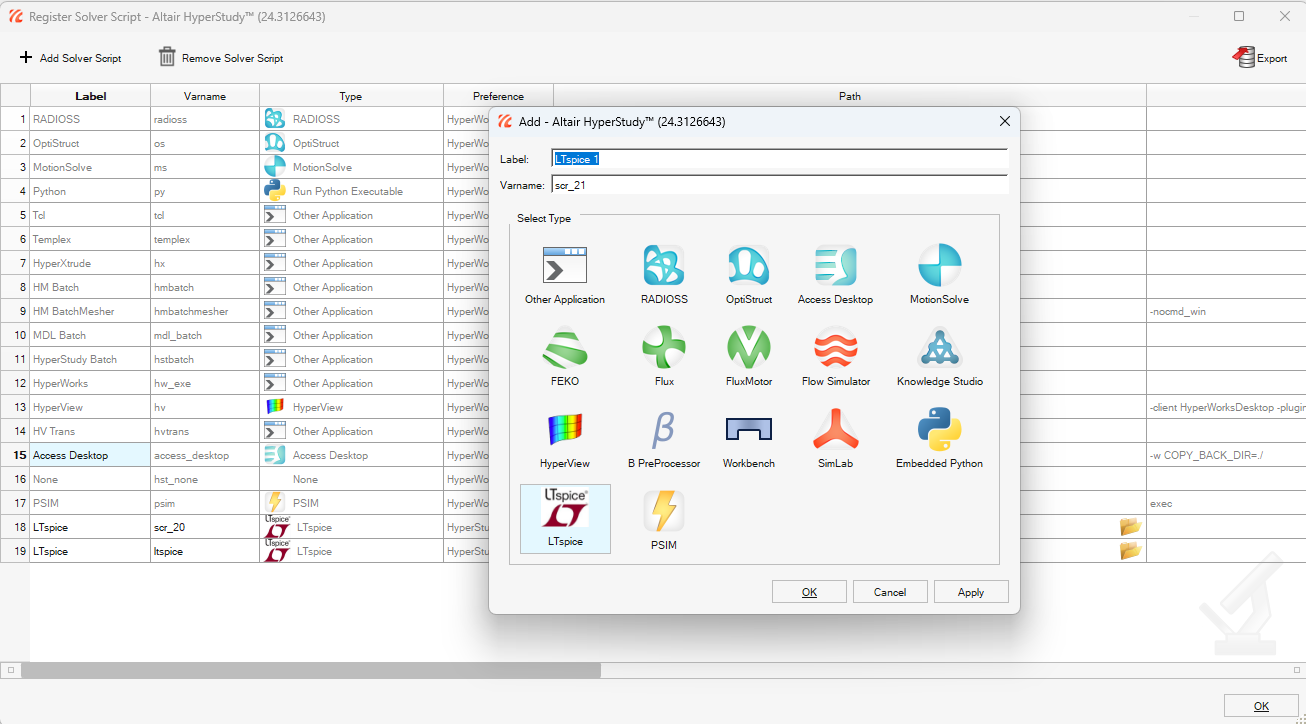Click the horizontal scrollbar thumb
The image size is (1306, 724).
(310, 670)
